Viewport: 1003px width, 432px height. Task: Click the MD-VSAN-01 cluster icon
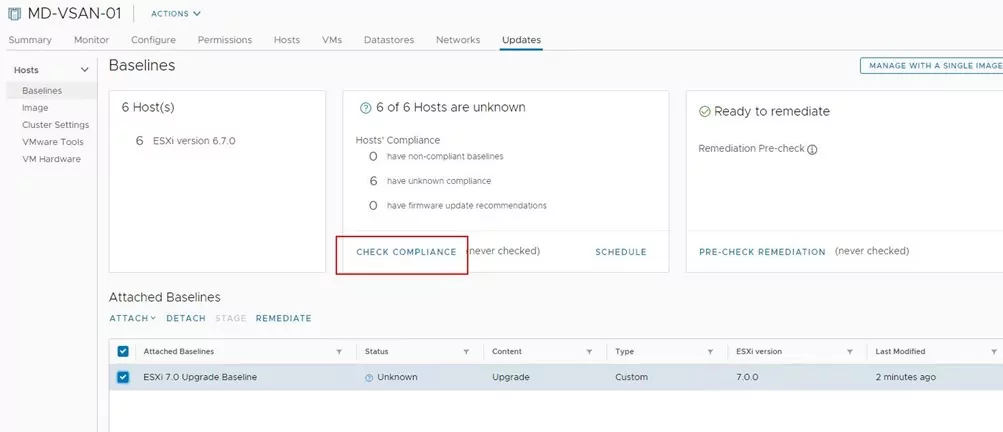pyautogui.click(x=15, y=14)
